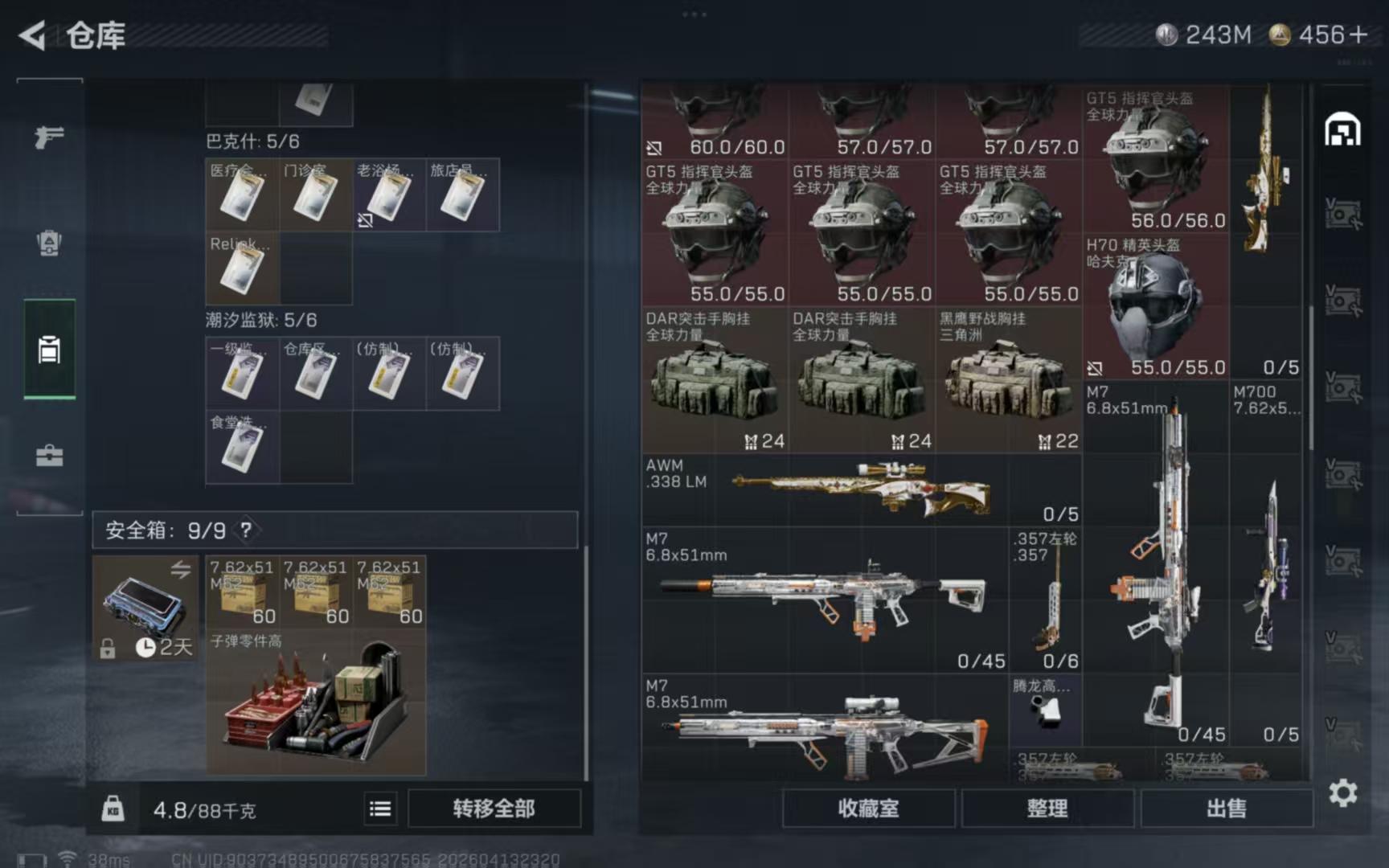The image size is (1389, 868).
Task: Click the 整理 sort button
Action: 1047,809
